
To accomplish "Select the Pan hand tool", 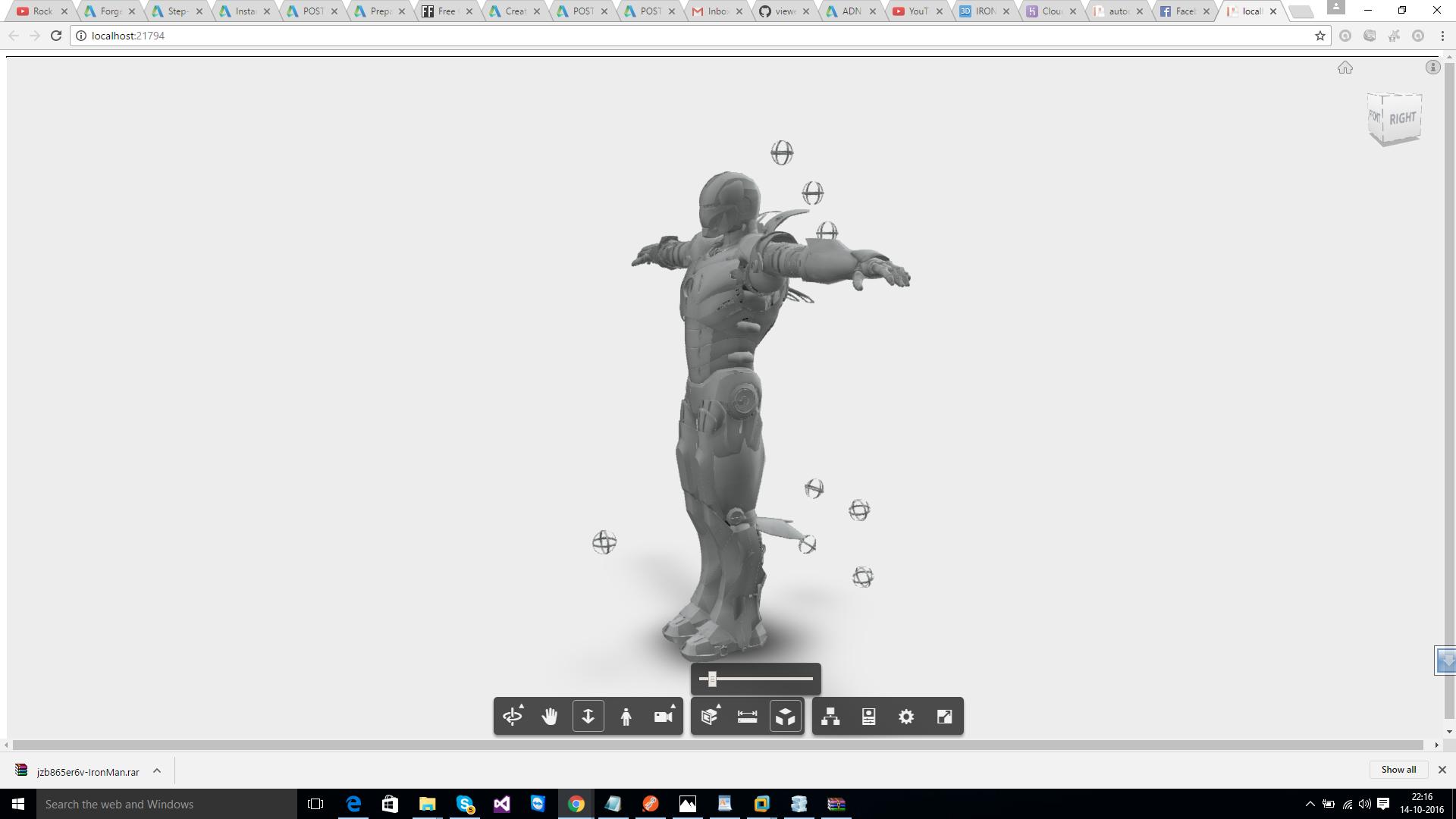I will [x=550, y=717].
